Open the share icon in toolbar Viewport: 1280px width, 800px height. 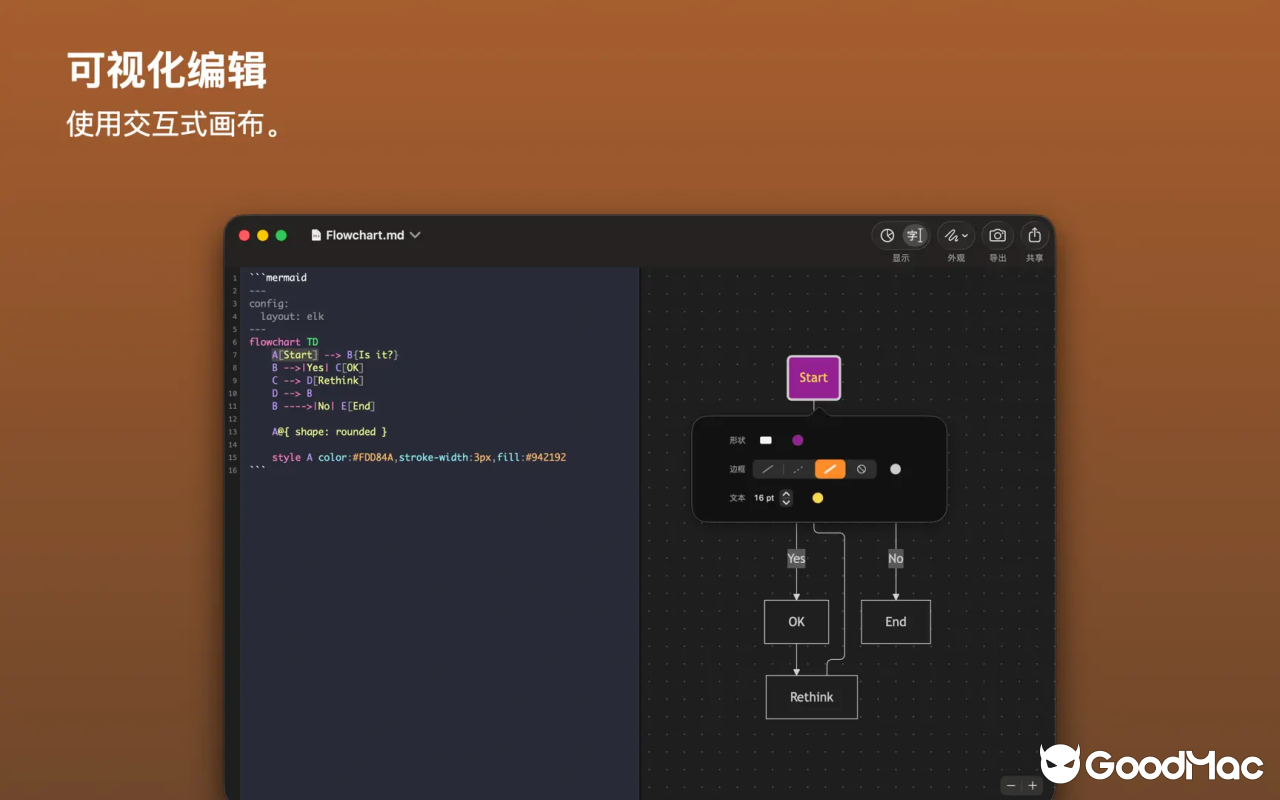click(x=1035, y=236)
